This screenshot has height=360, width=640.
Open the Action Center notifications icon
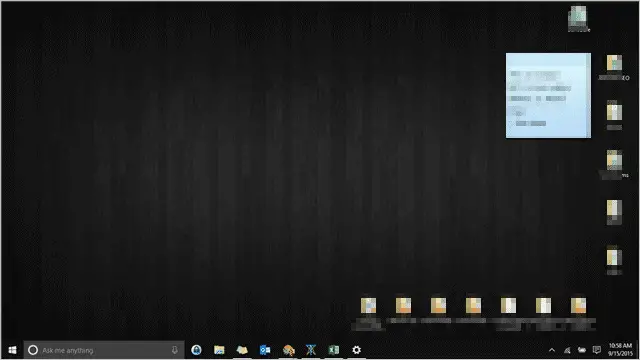tap(597, 350)
